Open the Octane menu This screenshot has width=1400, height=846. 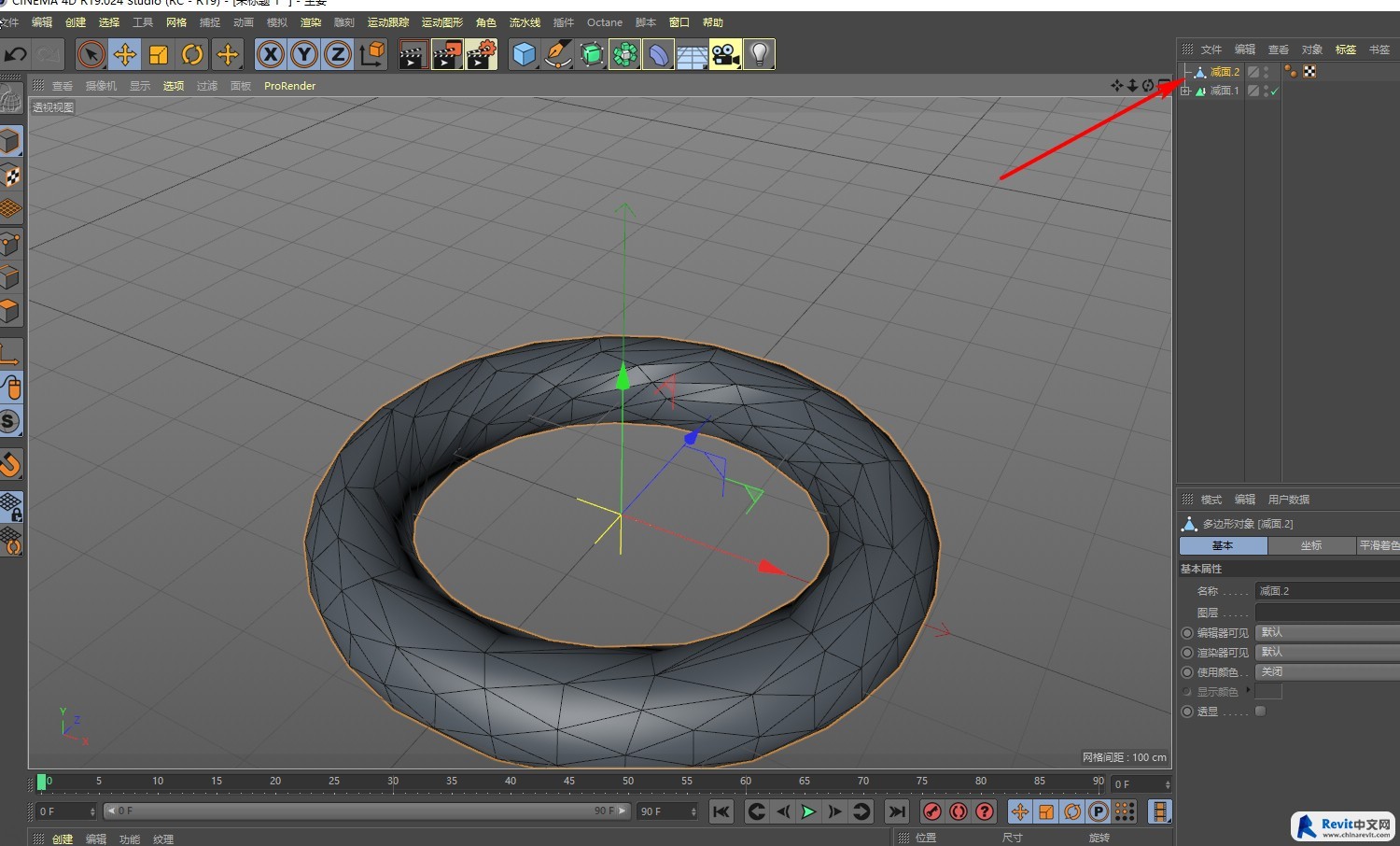click(605, 22)
